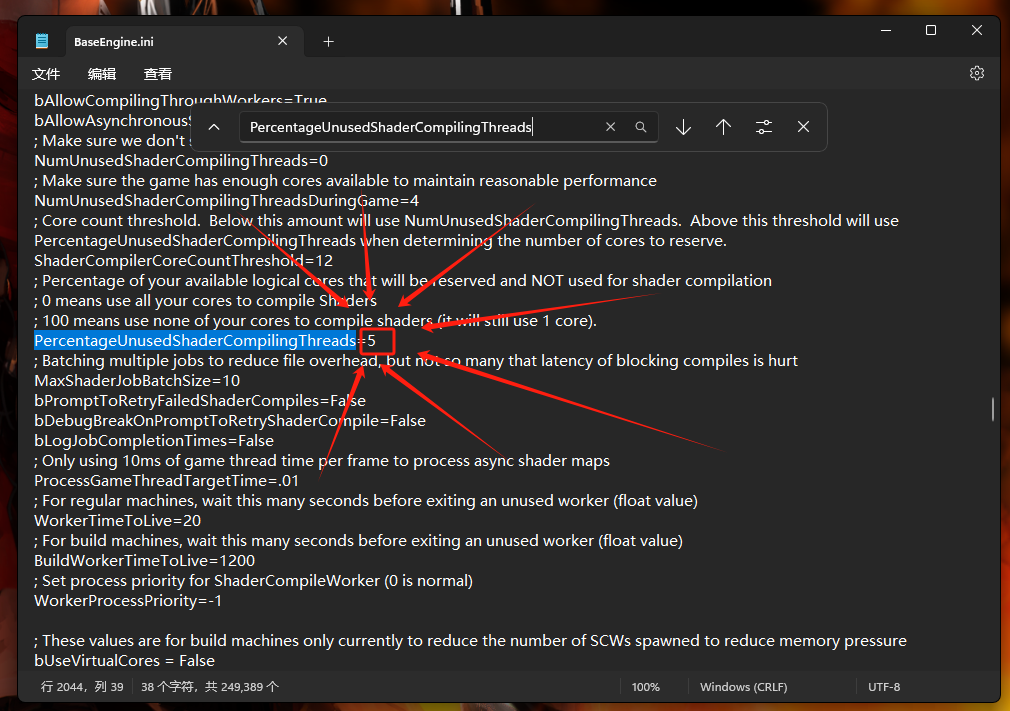Add a new tab with plus icon
The image size is (1010, 711).
[328, 41]
